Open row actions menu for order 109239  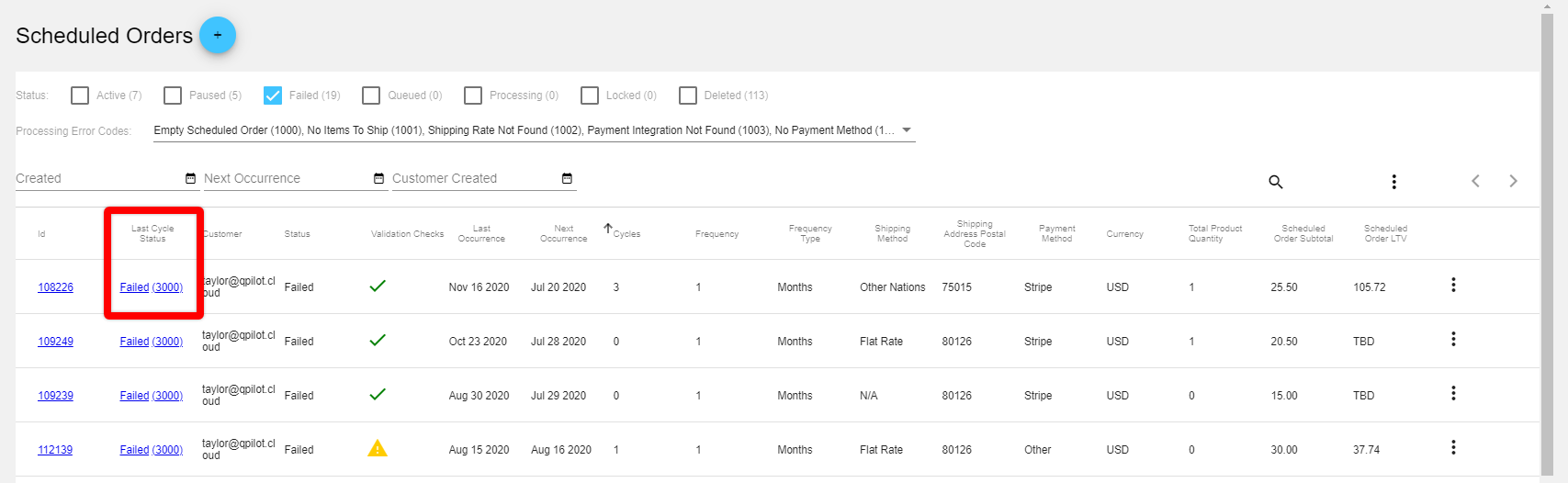1453,394
